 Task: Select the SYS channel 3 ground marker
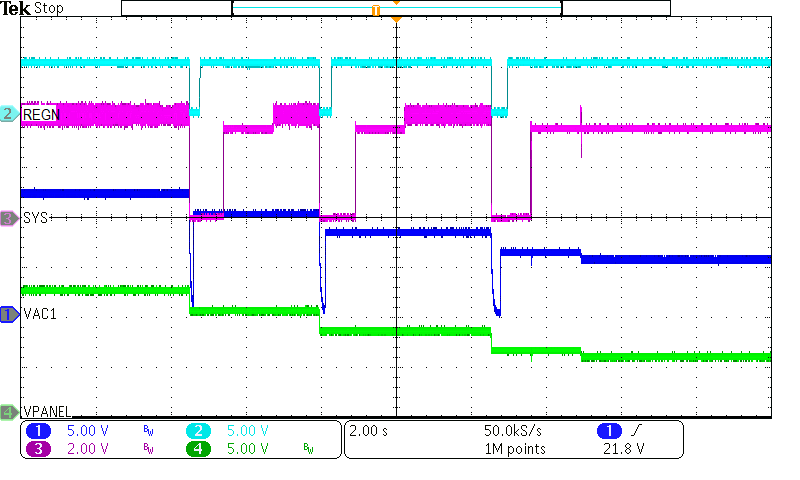pyautogui.click(x=9, y=217)
